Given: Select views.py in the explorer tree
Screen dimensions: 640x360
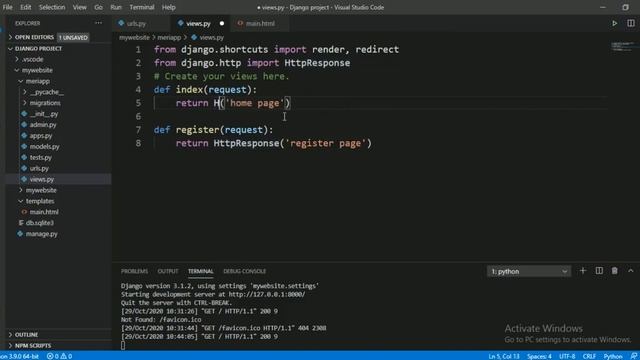Looking at the screenshot, I should pyautogui.click(x=42, y=179).
